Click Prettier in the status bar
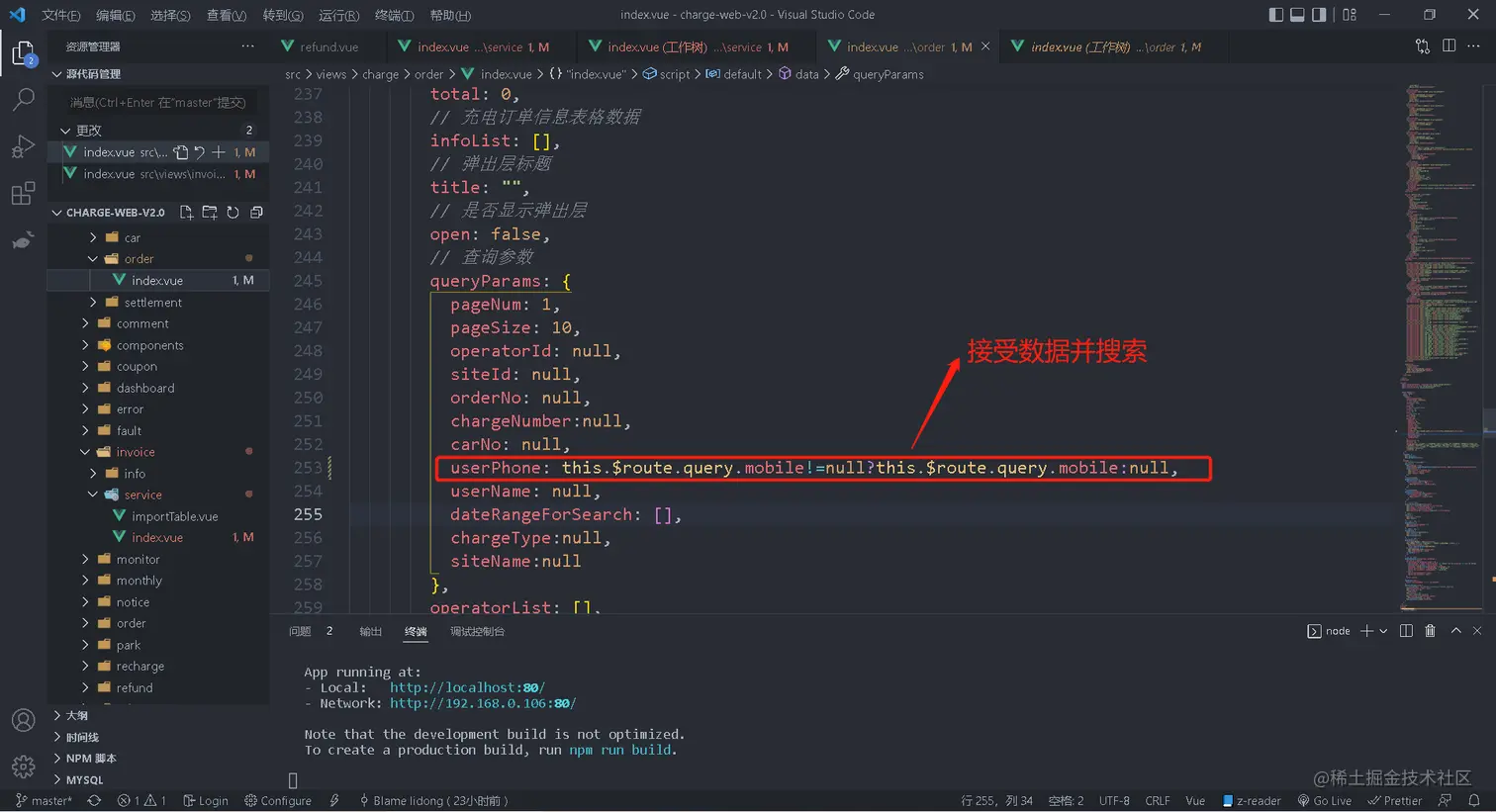 point(1395,801)
